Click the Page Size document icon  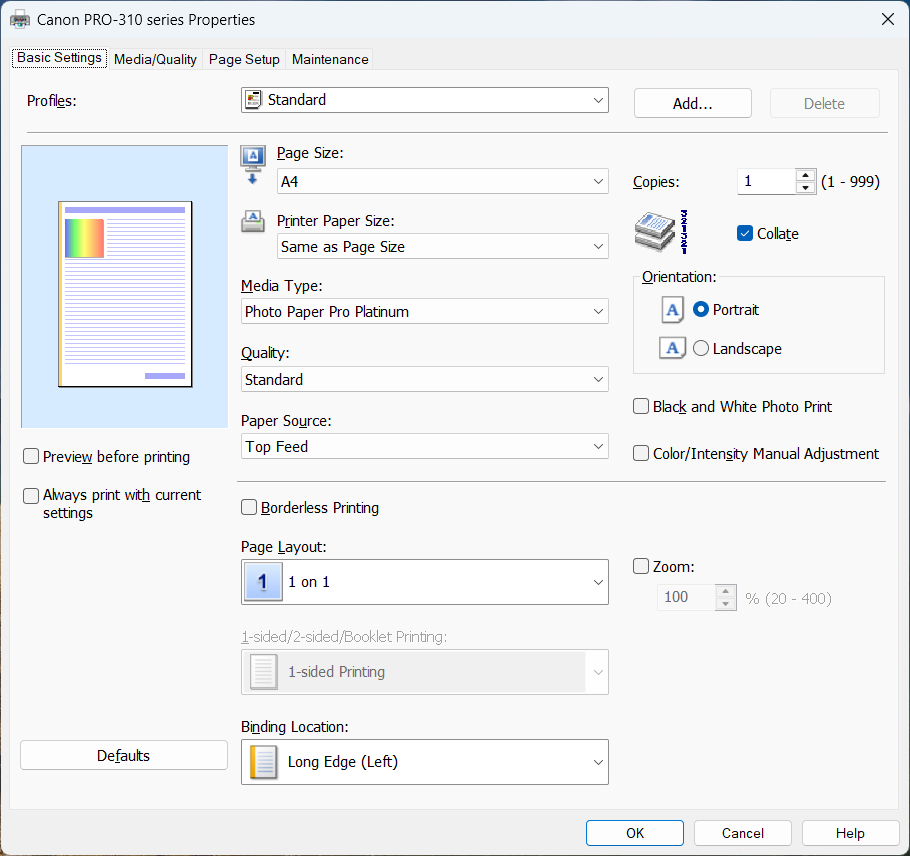point(253,165)
